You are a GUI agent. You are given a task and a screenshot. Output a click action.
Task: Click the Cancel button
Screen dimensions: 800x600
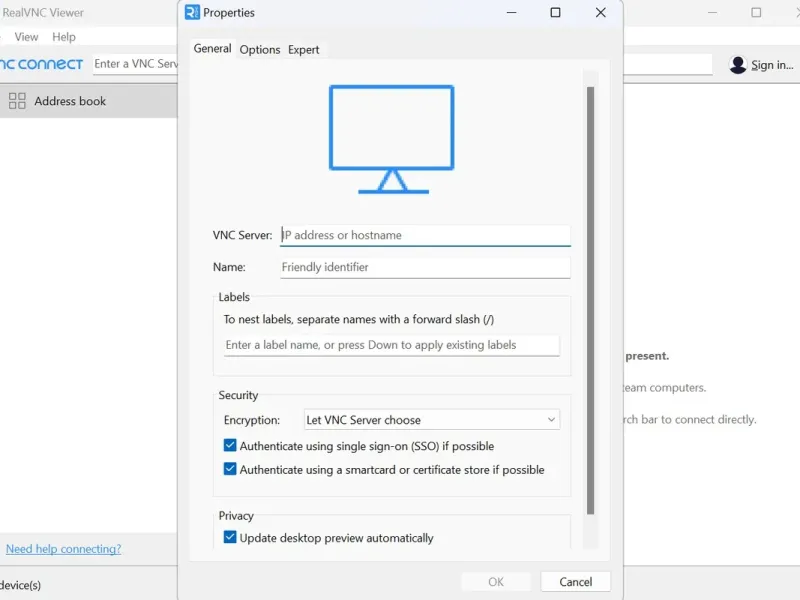(576, 582)
